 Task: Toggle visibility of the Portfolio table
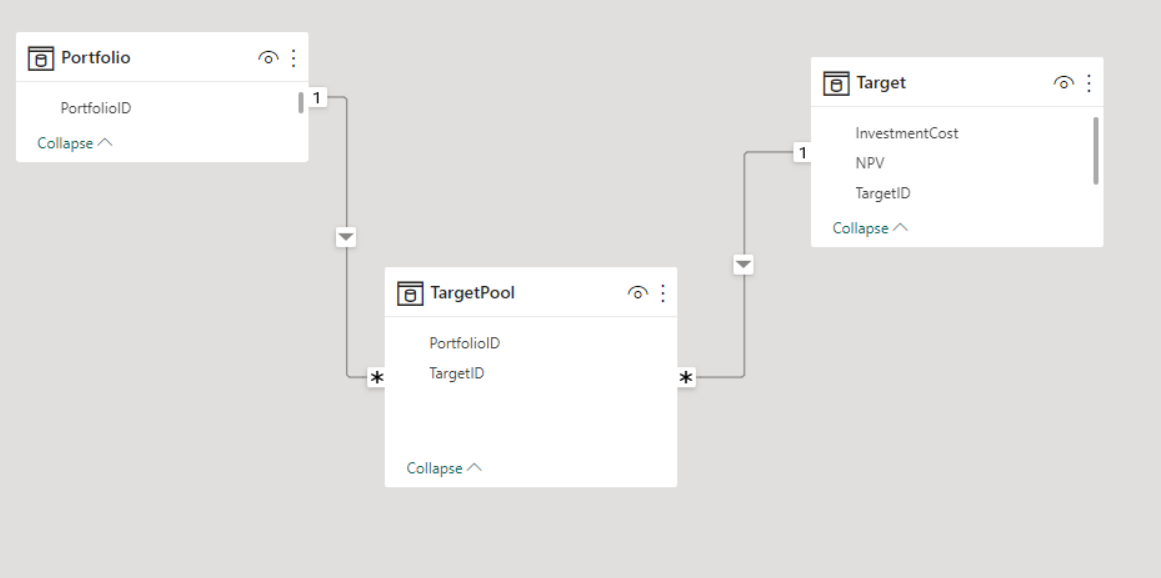pyautogui.click(x=268, y=58)
